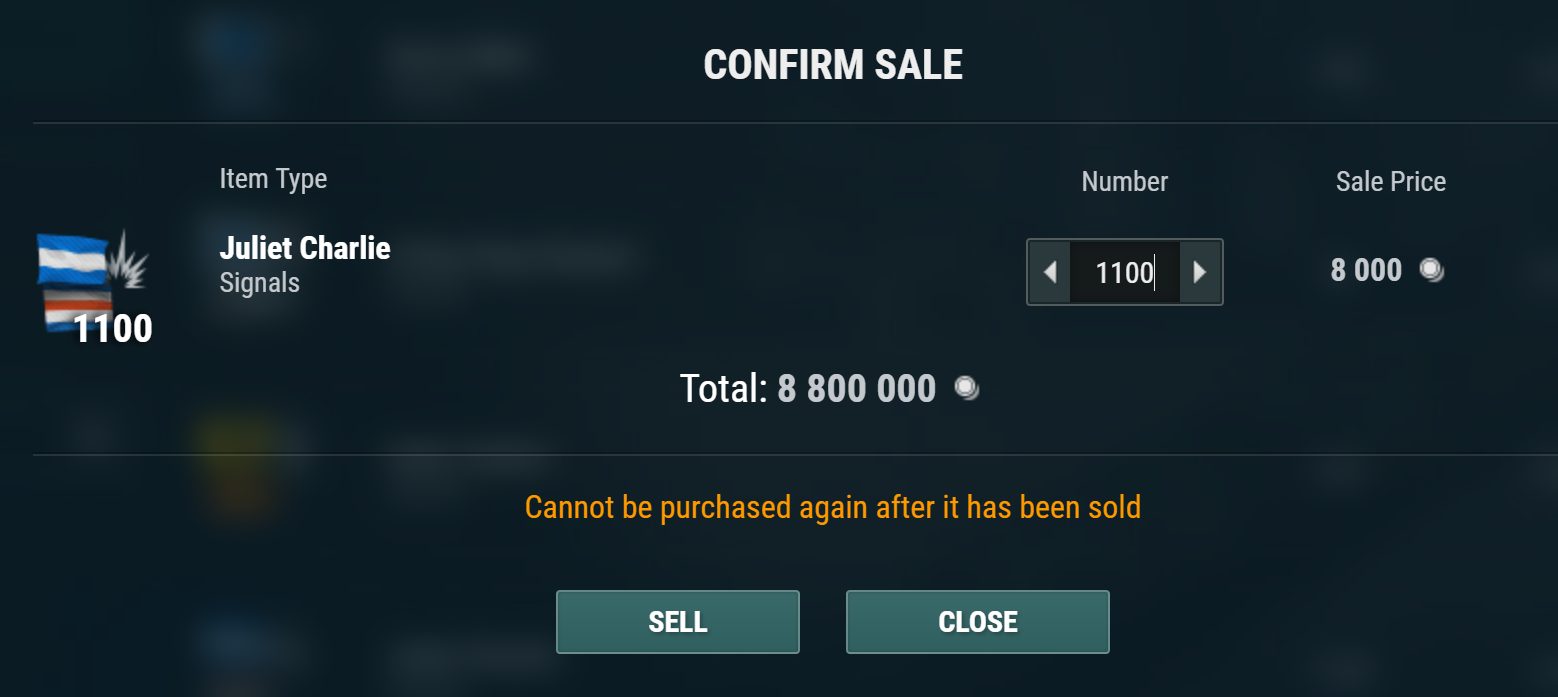Screen dimensions: 1558x697
Task: Increase the number with the right arrow
Action: coord(1200,272)
